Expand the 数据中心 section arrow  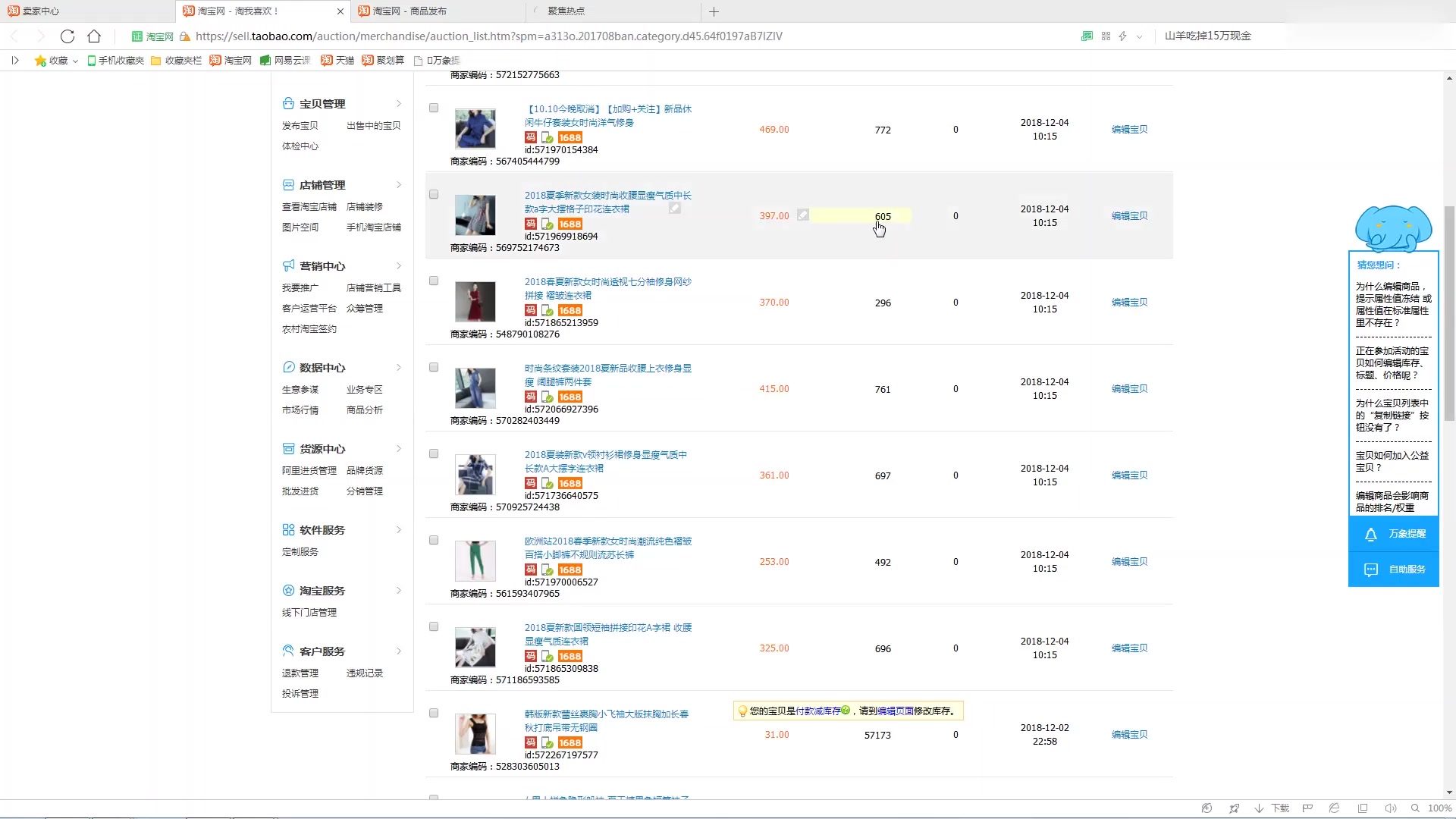pos(399,368)
